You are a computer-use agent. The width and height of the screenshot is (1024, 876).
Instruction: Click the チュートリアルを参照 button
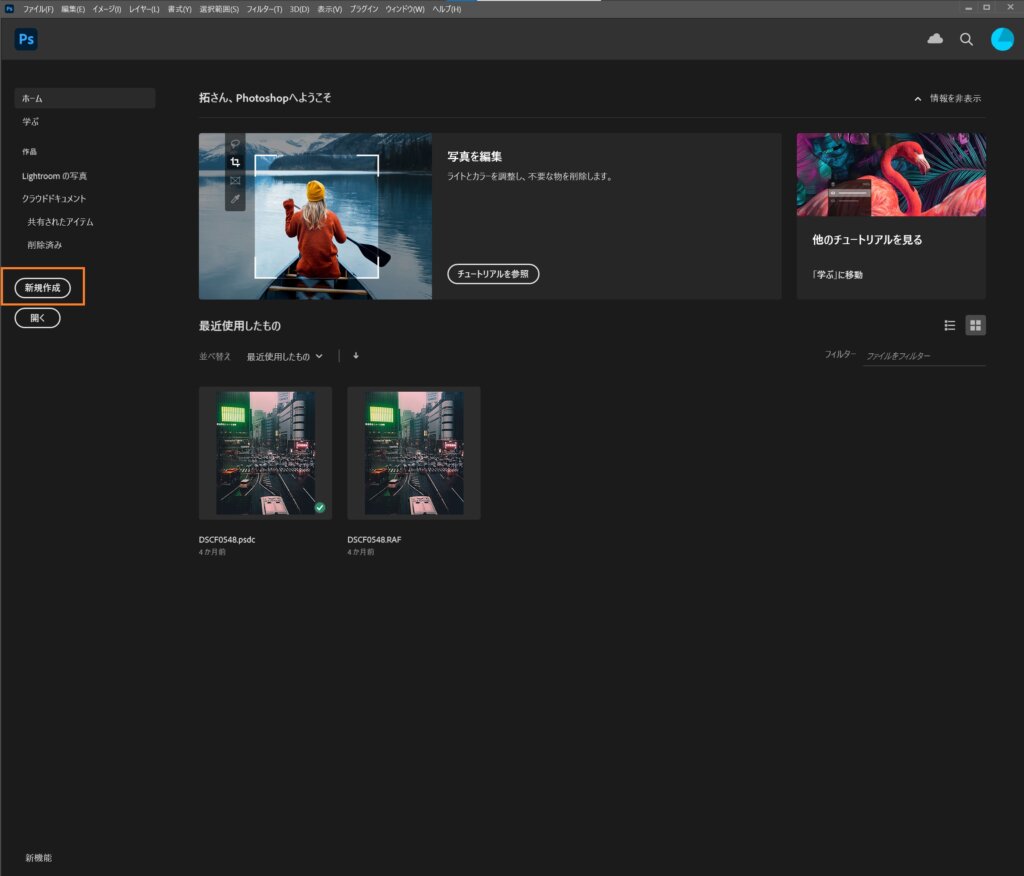click(x=493, y=274)
